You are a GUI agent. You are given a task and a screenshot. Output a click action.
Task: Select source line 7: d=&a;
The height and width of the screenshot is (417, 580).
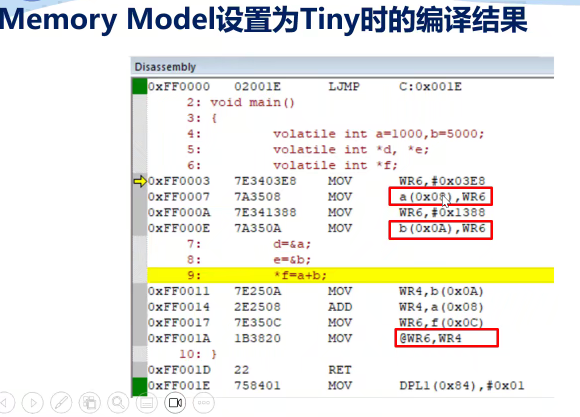249,244
